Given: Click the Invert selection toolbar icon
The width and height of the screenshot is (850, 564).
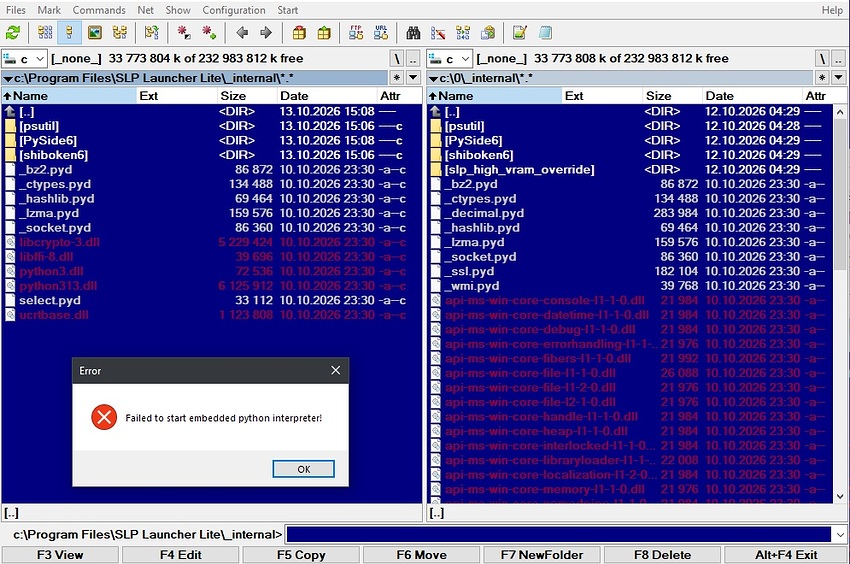Looking at the screenshot, I should (x=152, y=33).
